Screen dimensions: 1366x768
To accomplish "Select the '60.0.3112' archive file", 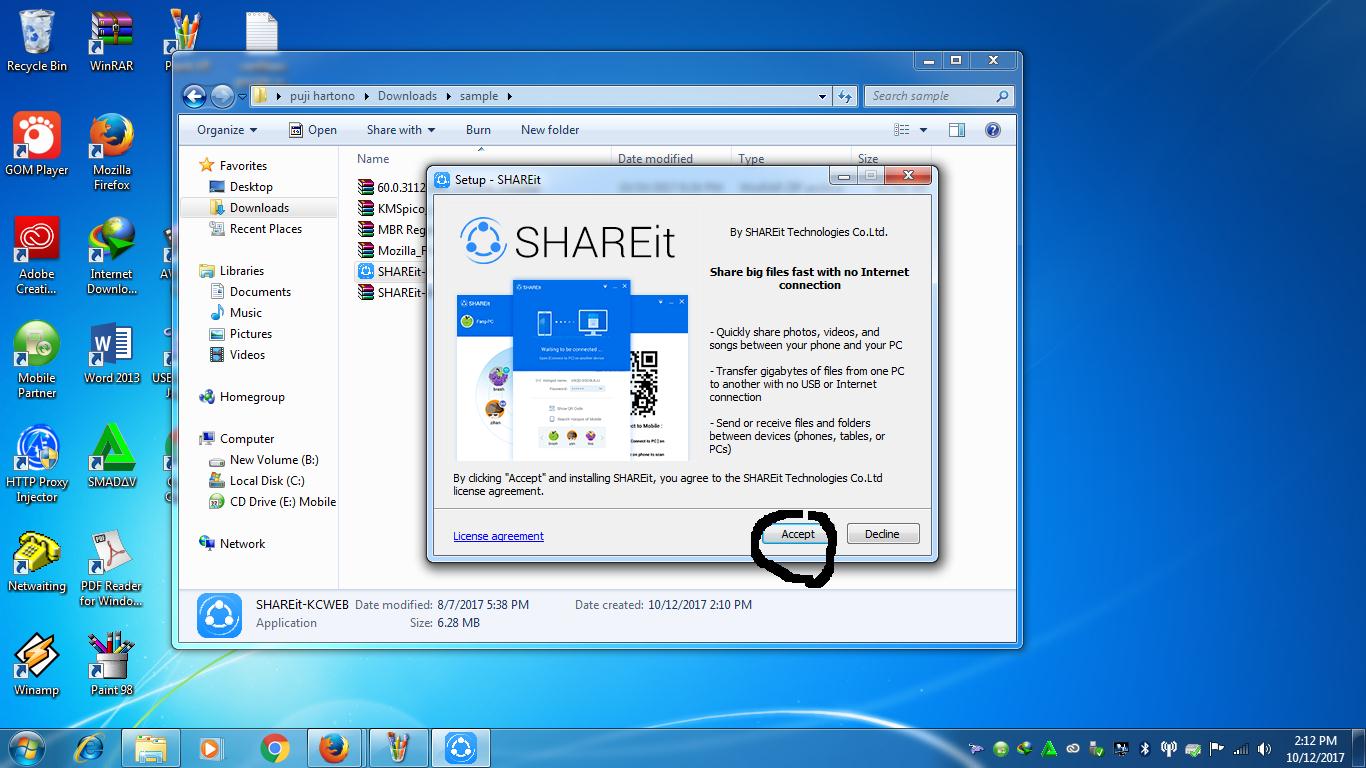I will pos(392,187).
